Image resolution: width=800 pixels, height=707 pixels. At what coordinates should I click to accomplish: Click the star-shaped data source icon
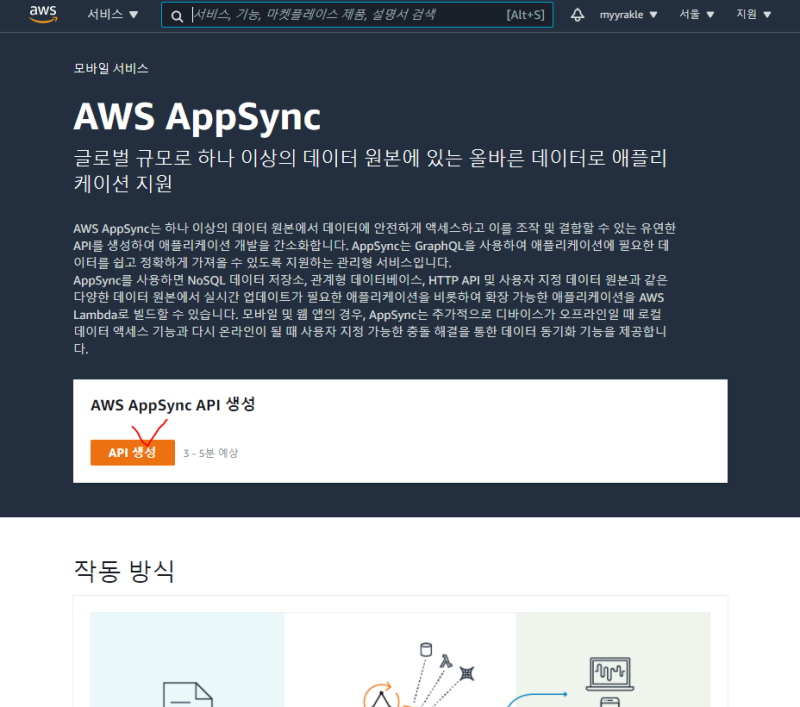point(466,672)
